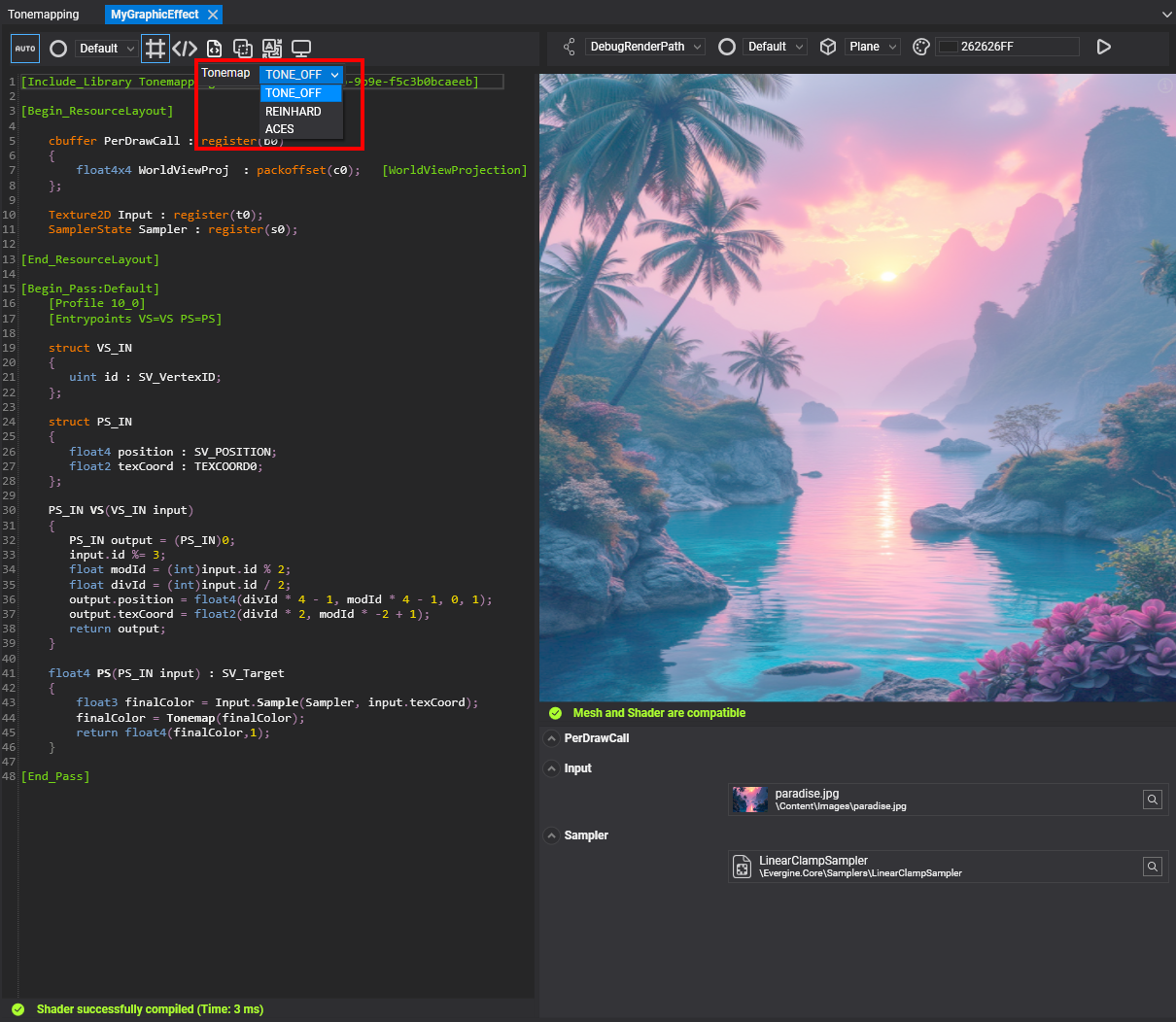This screenshot has width=1176, height=1022.
Task: Open the DebugRenderPath dropdown
Action: (x=645, y=47)
